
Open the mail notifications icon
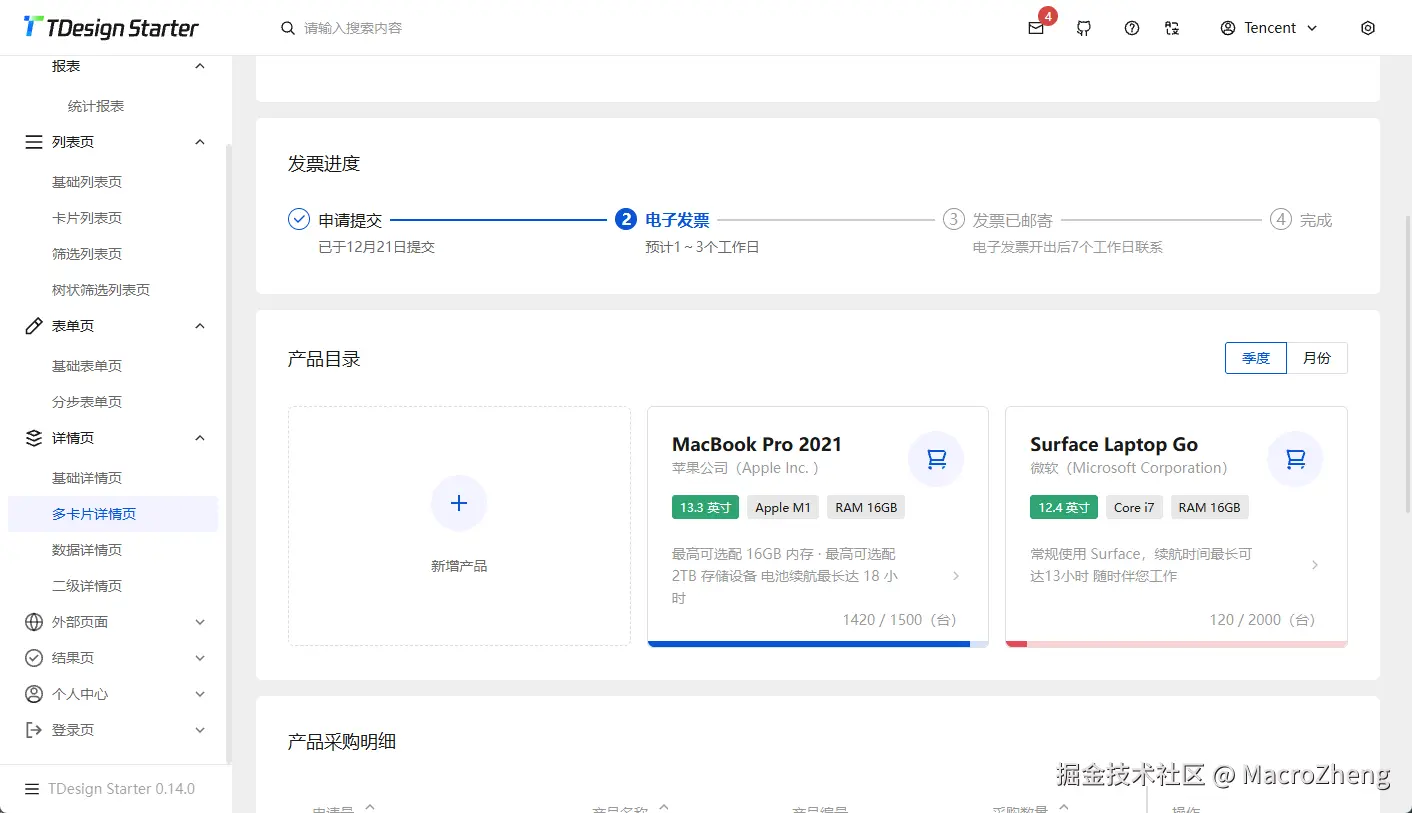(x=1036, y=28)
